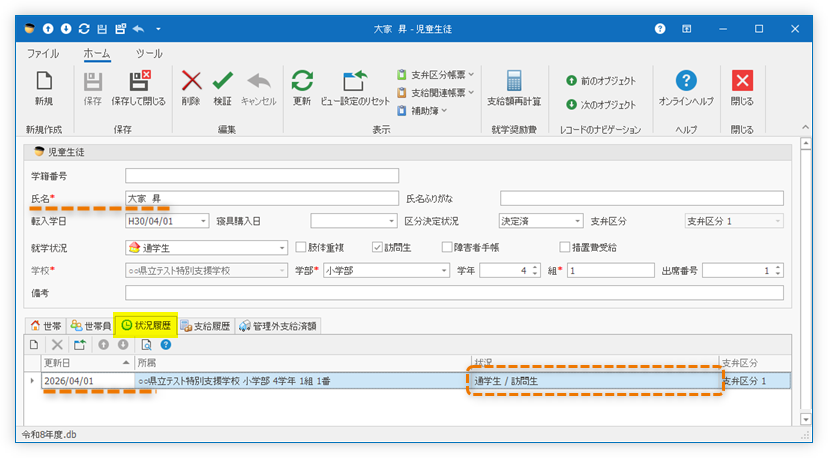
Task: Uncheck the 訪問生 checkbox
Action: 377,247
